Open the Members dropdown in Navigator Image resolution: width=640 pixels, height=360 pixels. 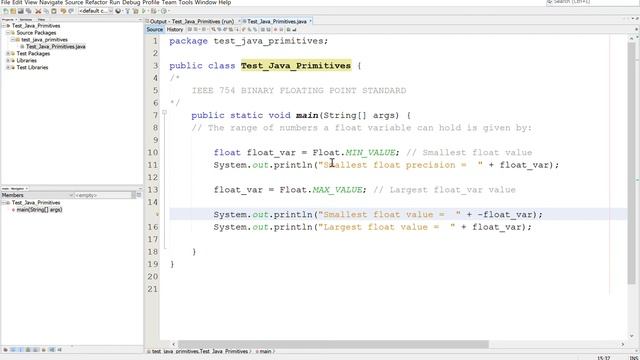[37, 195]
